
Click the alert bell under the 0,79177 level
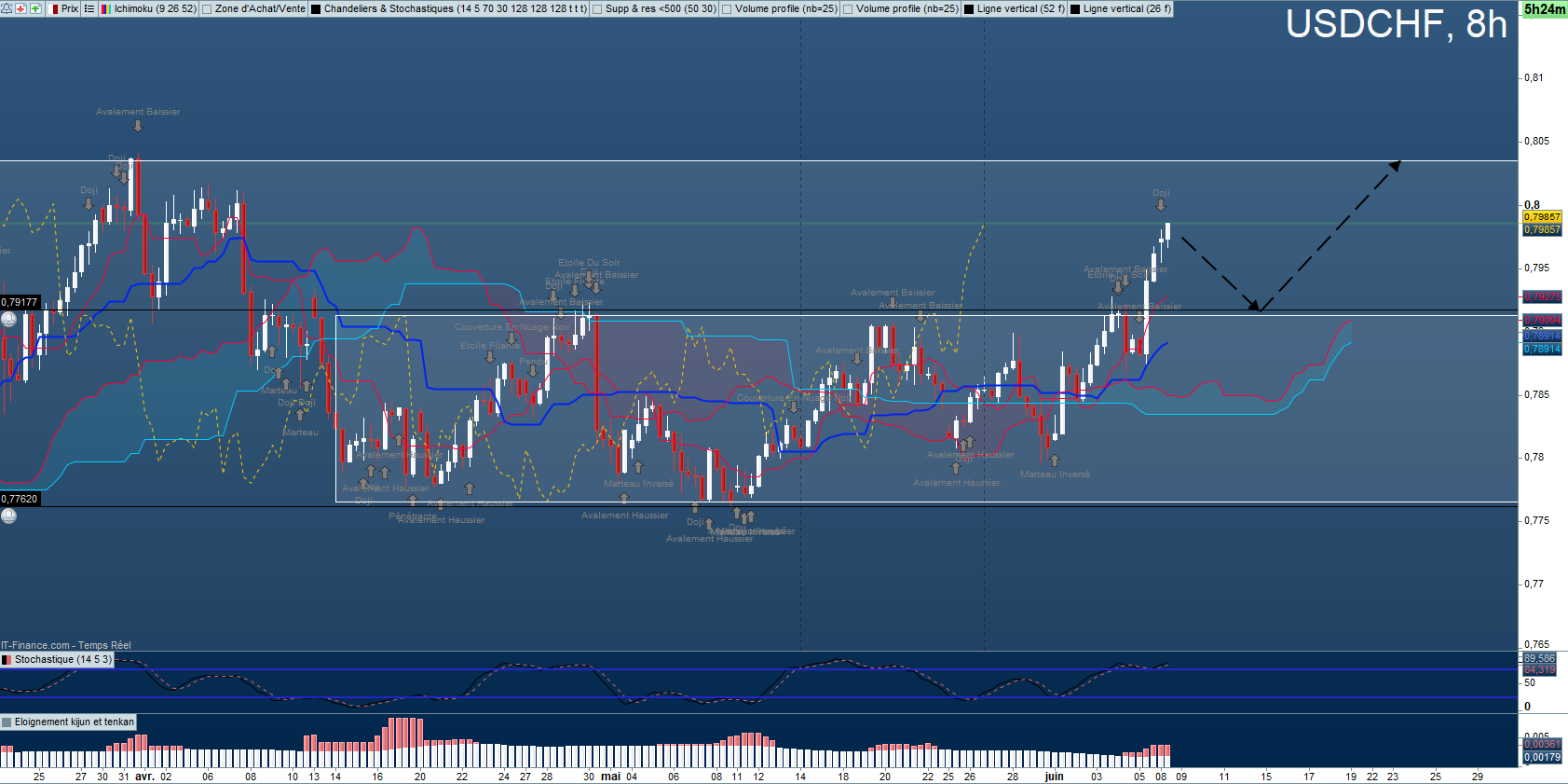pyautogui.click(x=8, y=319)
